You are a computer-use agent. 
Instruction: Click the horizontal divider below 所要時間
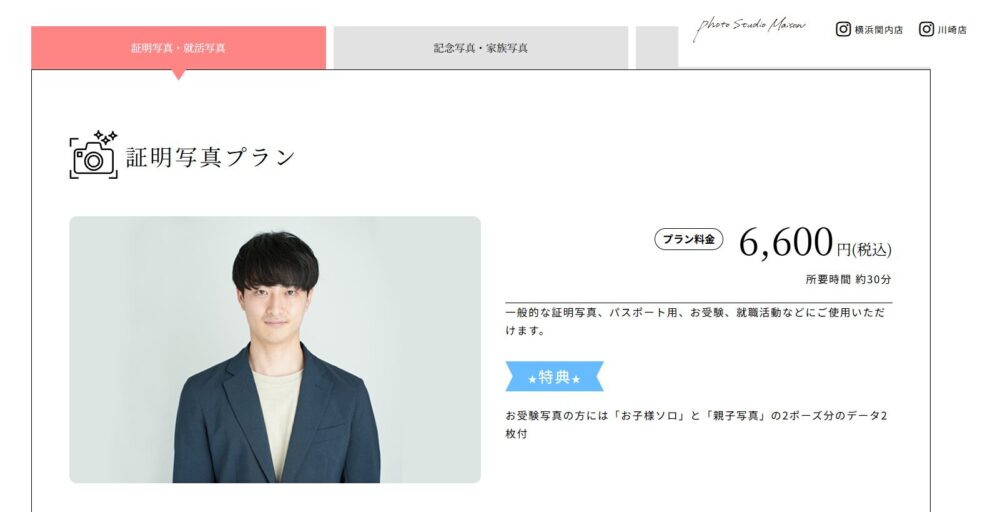click(699, 302)
